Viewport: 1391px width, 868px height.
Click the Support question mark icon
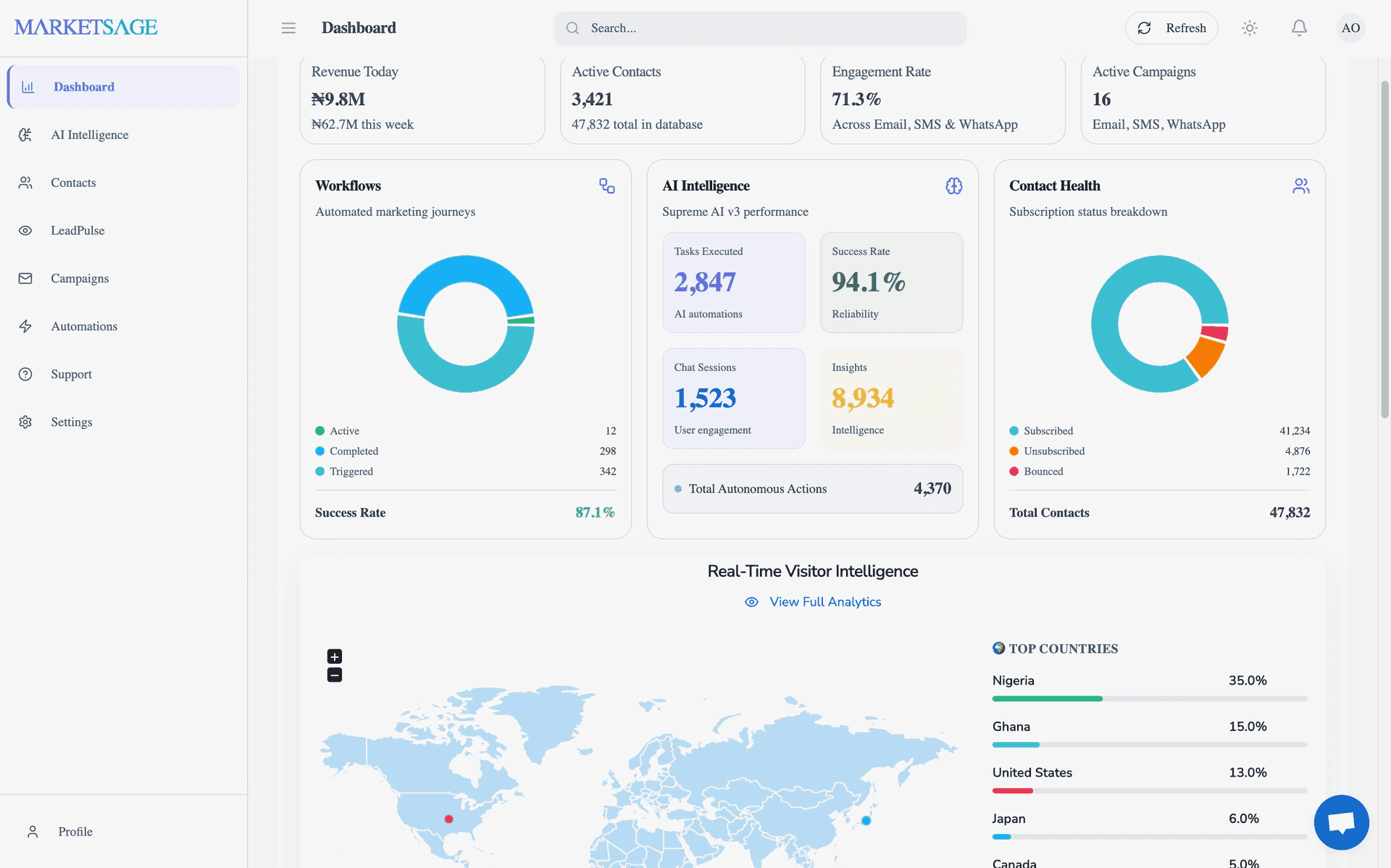25,374
